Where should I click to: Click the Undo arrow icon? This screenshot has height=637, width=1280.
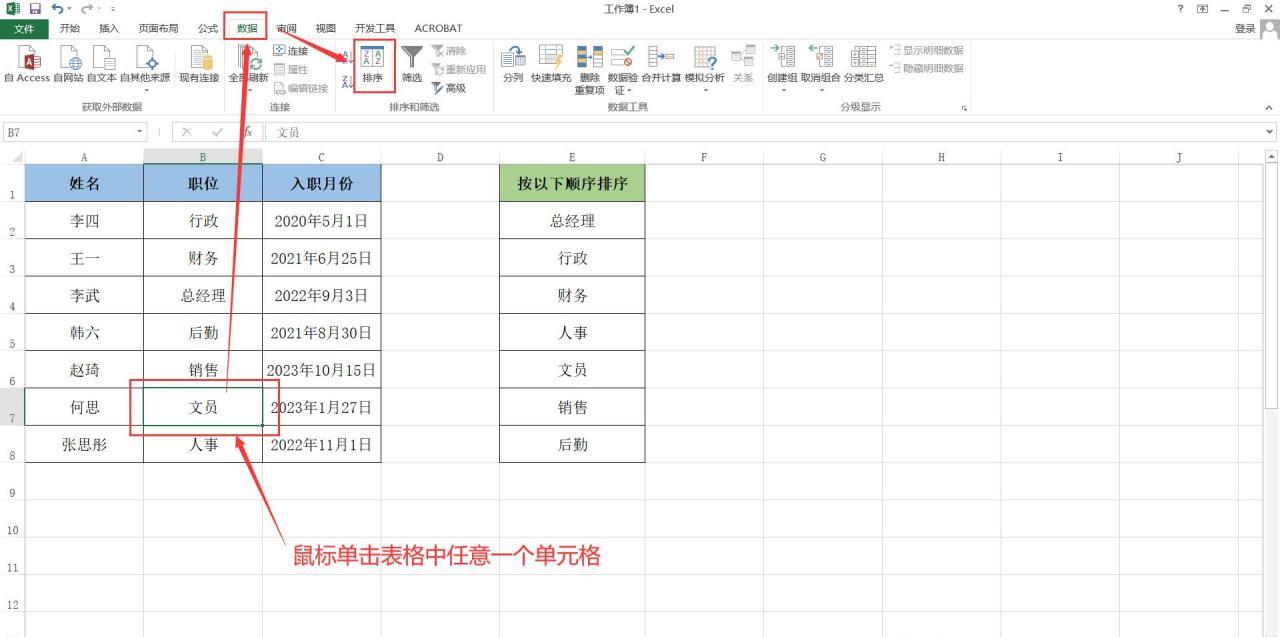coord(57,9)
